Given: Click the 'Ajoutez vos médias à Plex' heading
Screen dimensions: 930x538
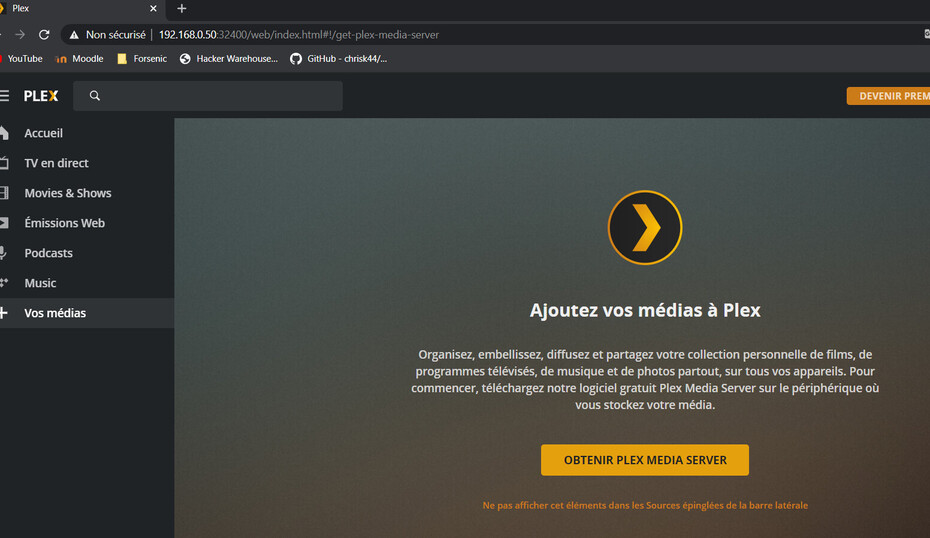Looking at the screenshot, I should point(645,310).
